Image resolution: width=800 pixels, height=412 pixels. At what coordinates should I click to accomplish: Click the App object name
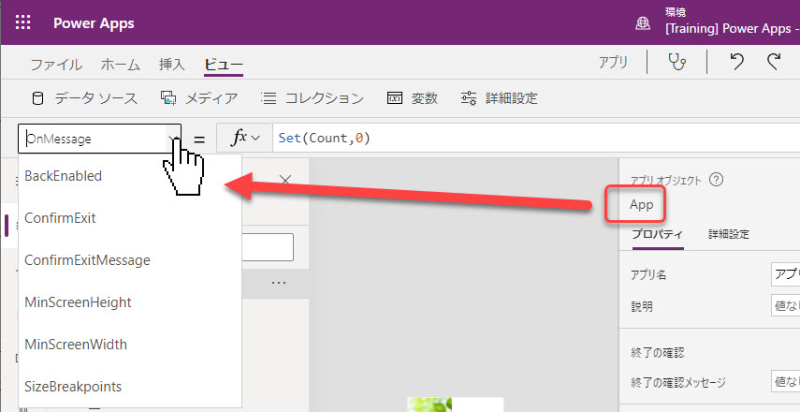pyautogui.click(x=641, y=205)
